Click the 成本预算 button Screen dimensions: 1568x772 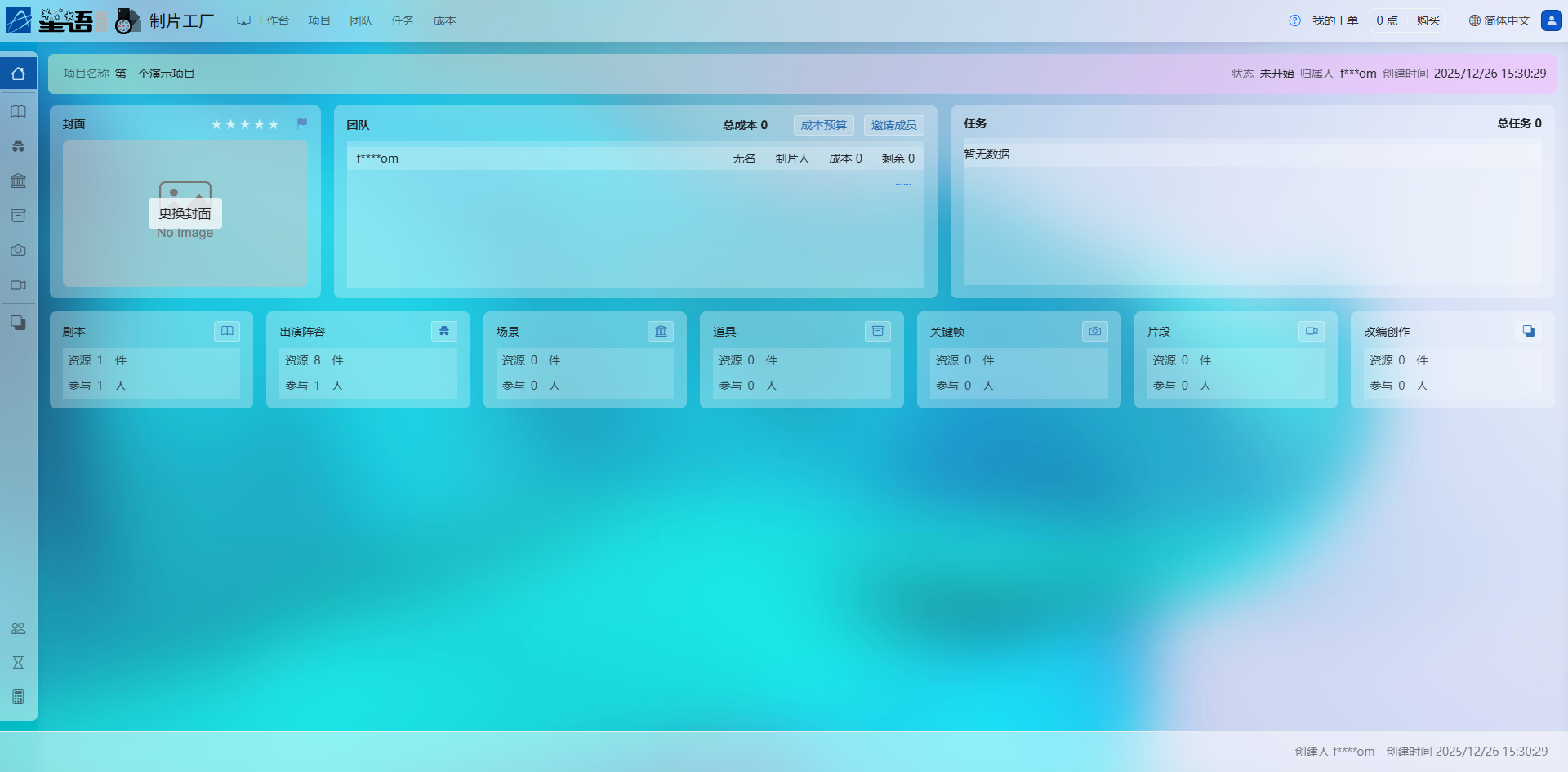pyautogui.click(x=823, y=125)
